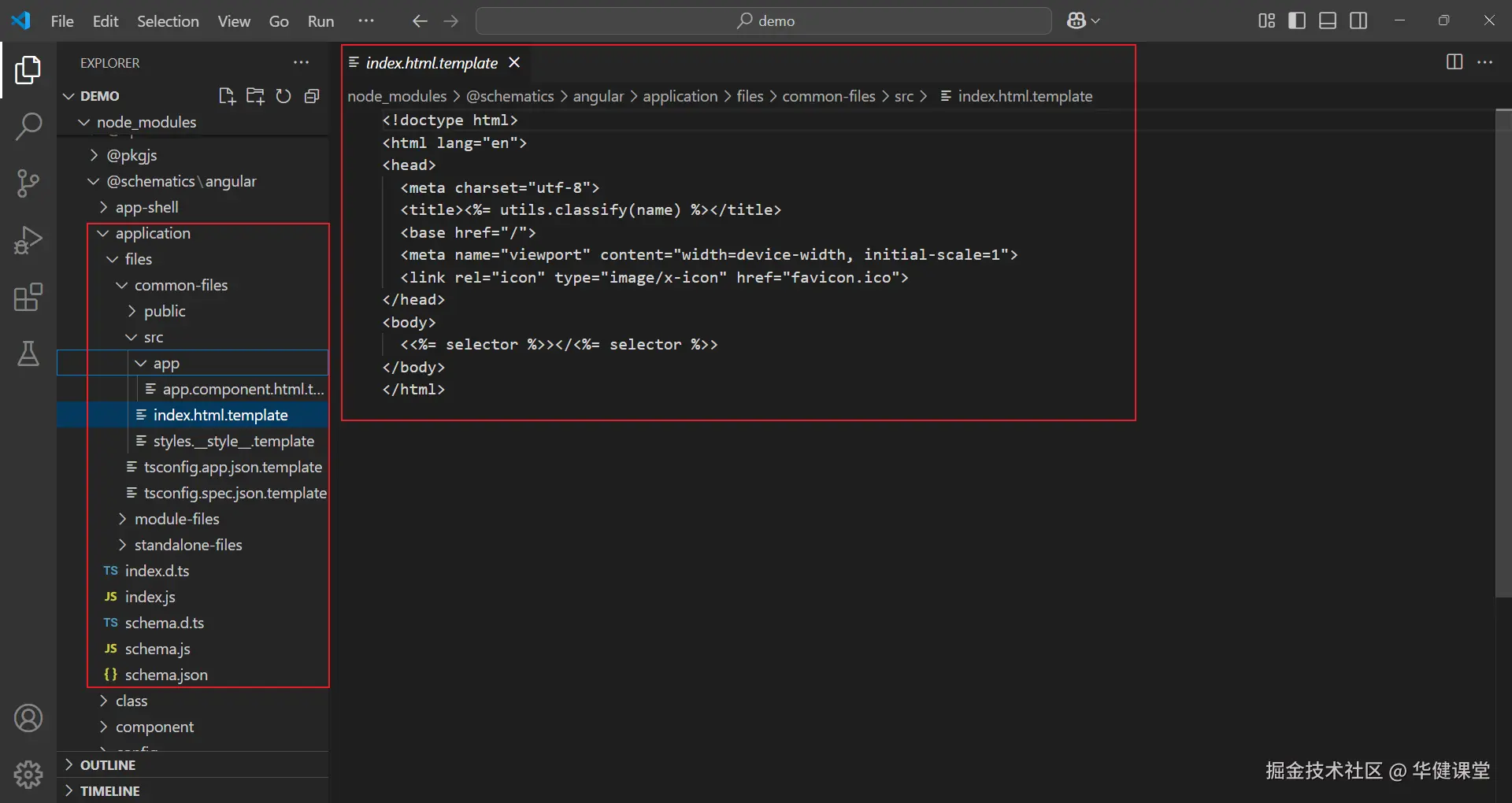
Task: Toggle the bottom panel visibility
Action: [1328, 20]
